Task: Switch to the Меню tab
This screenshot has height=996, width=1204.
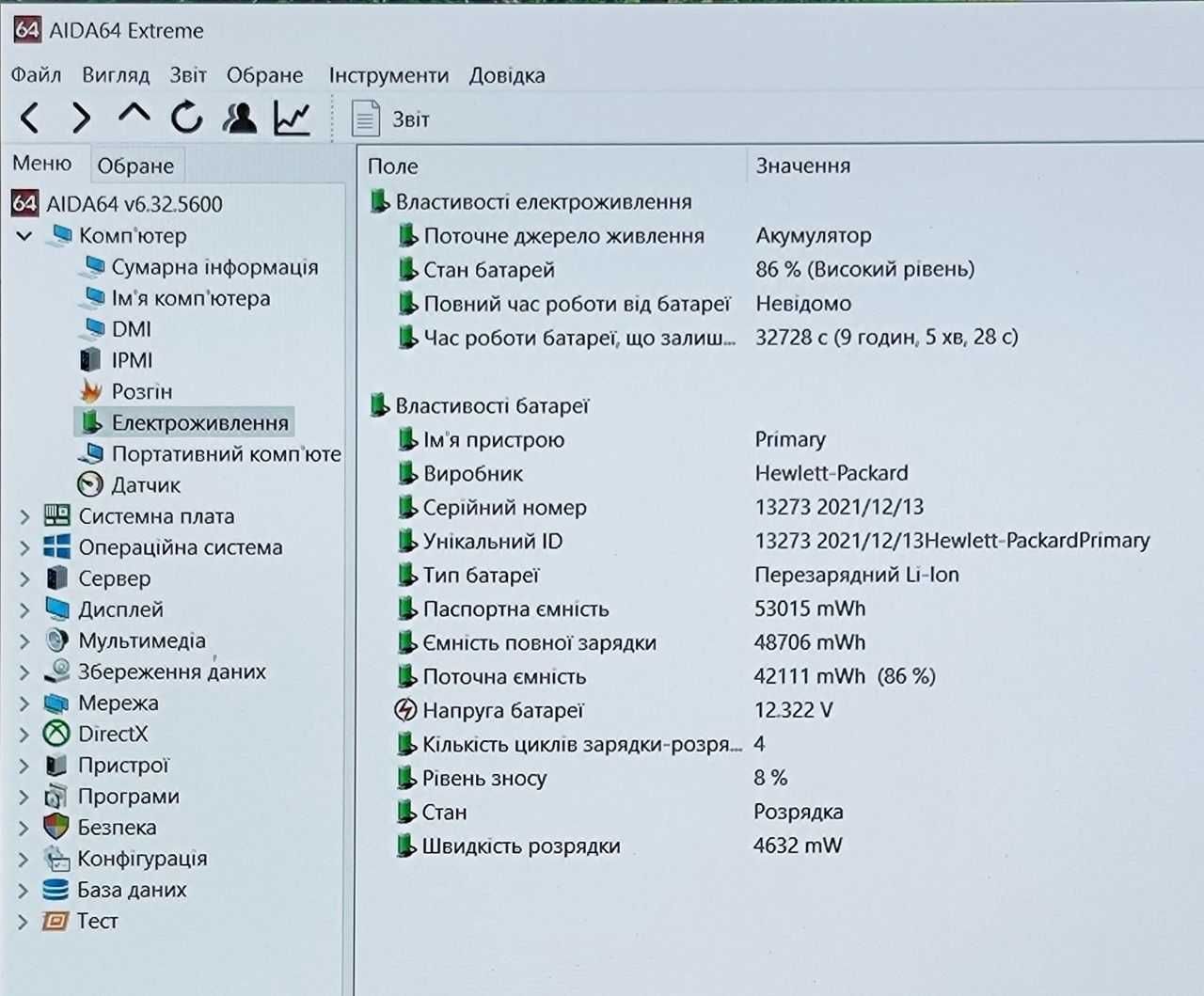Action: (x=42, y=164)
